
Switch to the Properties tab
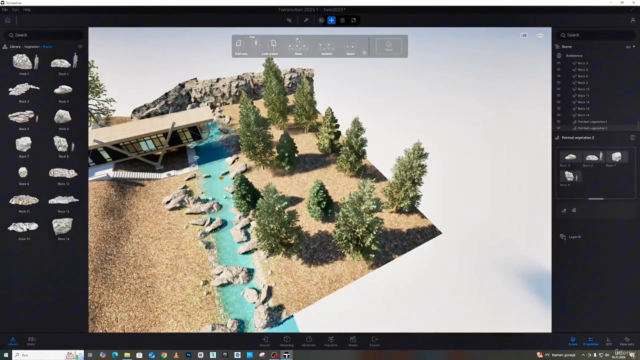point(591,341)
